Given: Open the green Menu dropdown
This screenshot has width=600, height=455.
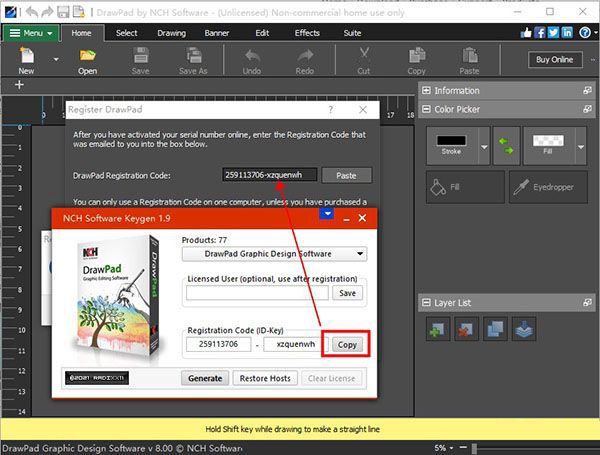Looking at the screenshot, I should pos(31,33).
